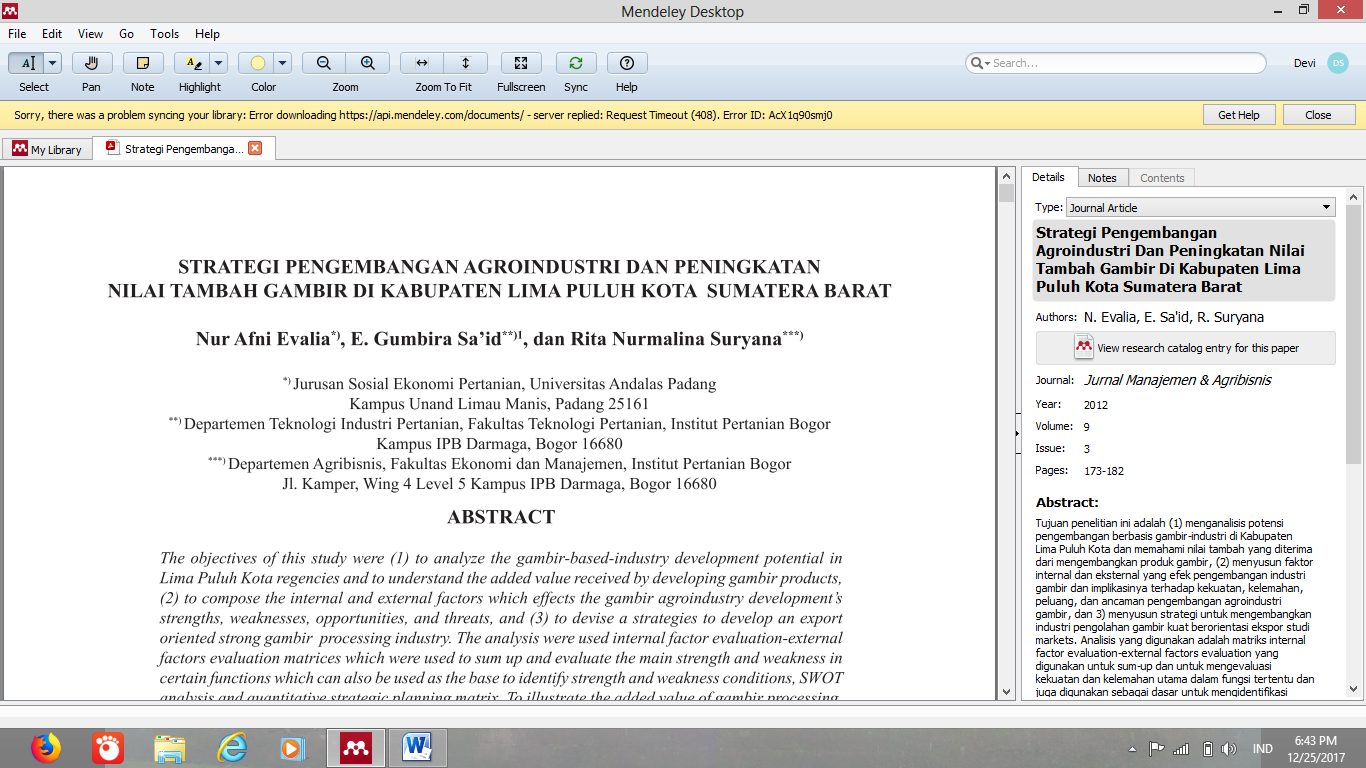Edit the Authors field
Image resolution: width=1366 pixels, height=768 pixels.
point(1174,317)
